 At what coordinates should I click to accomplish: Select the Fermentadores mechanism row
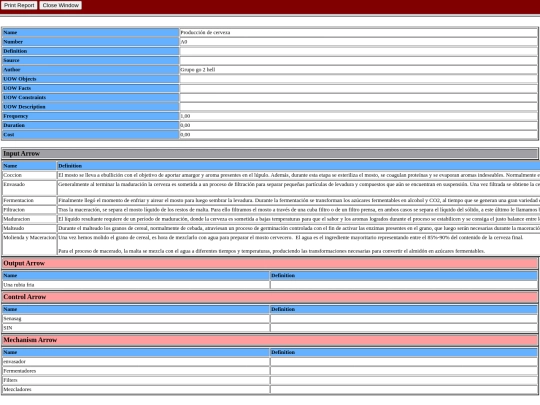pyautogui.click(x=270, y=371)
